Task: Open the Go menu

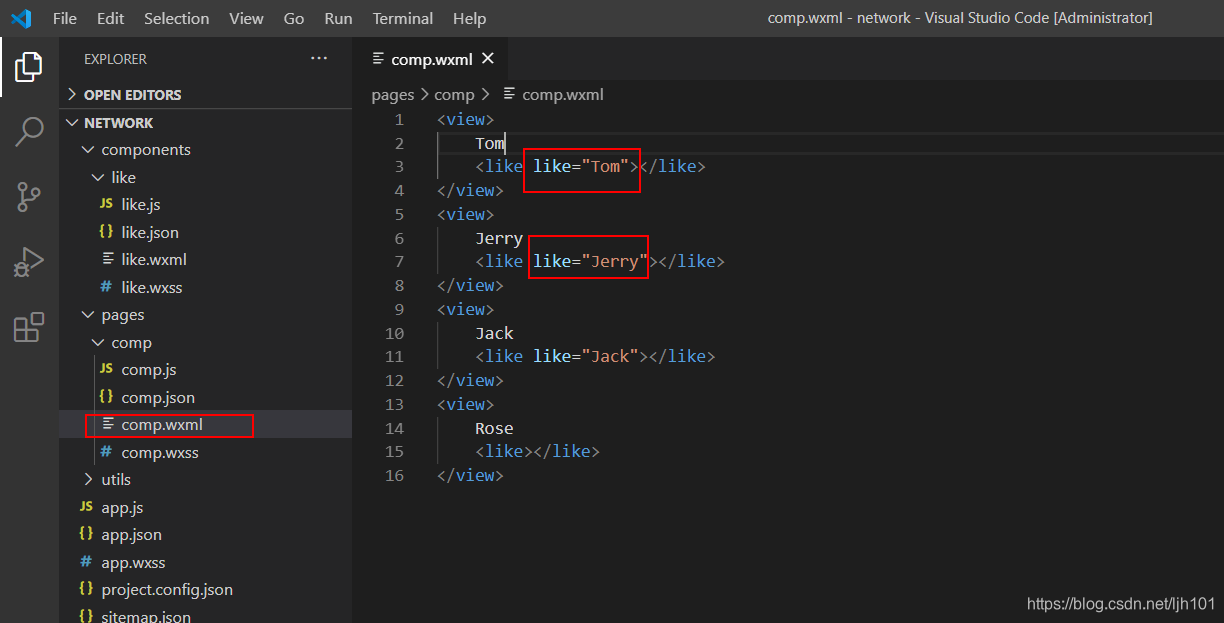Action: click(294, 18)
